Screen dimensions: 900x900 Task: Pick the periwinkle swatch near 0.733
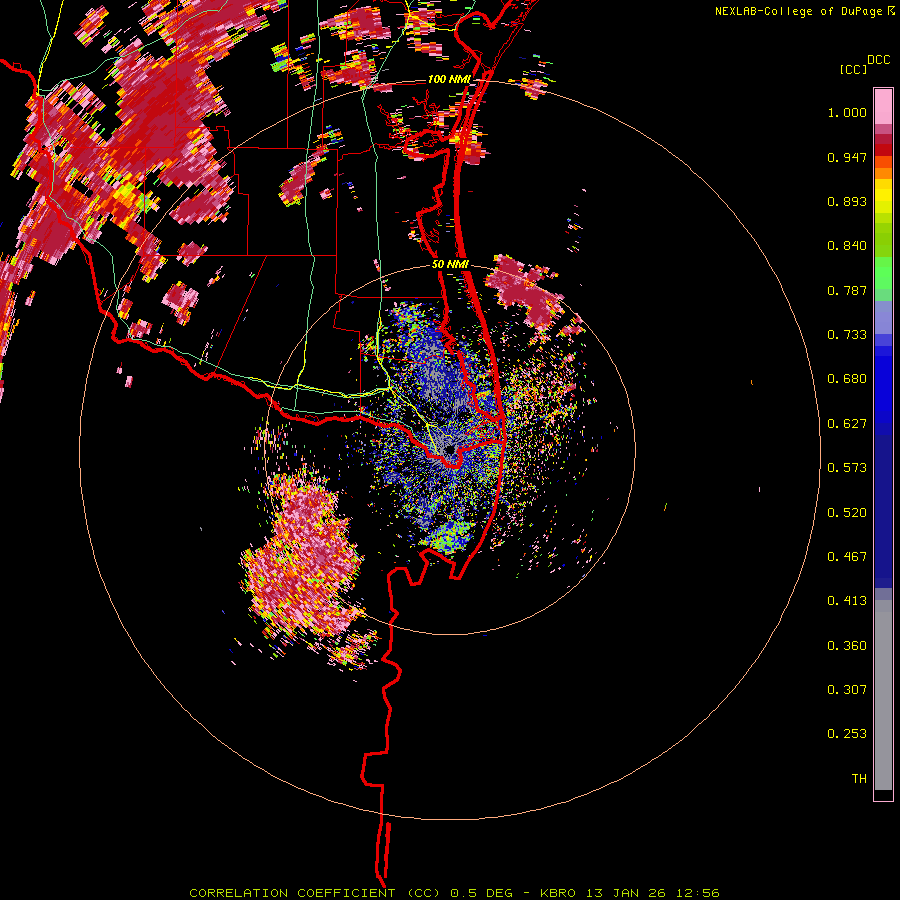883,317
